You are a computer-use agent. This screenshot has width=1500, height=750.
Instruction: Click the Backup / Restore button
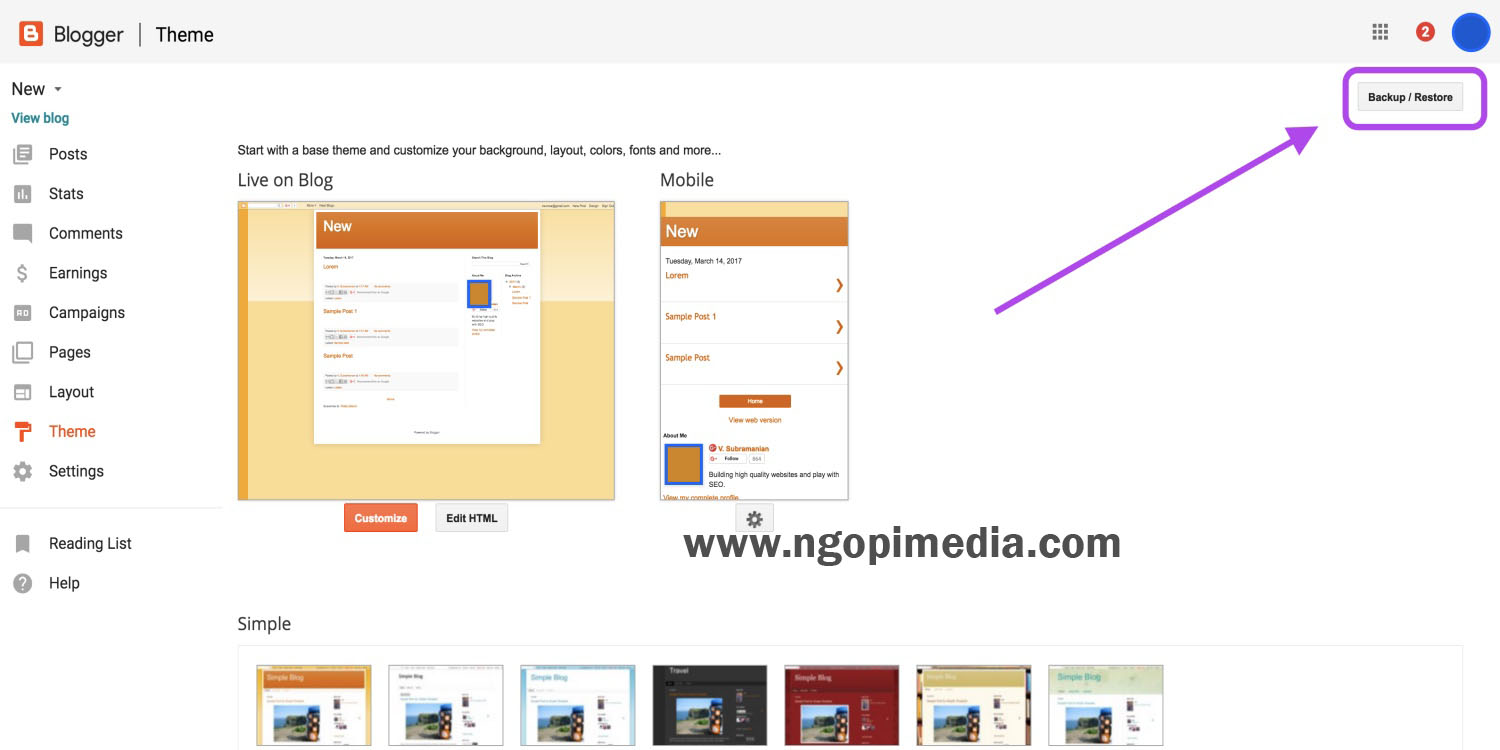coord(1410,97)
